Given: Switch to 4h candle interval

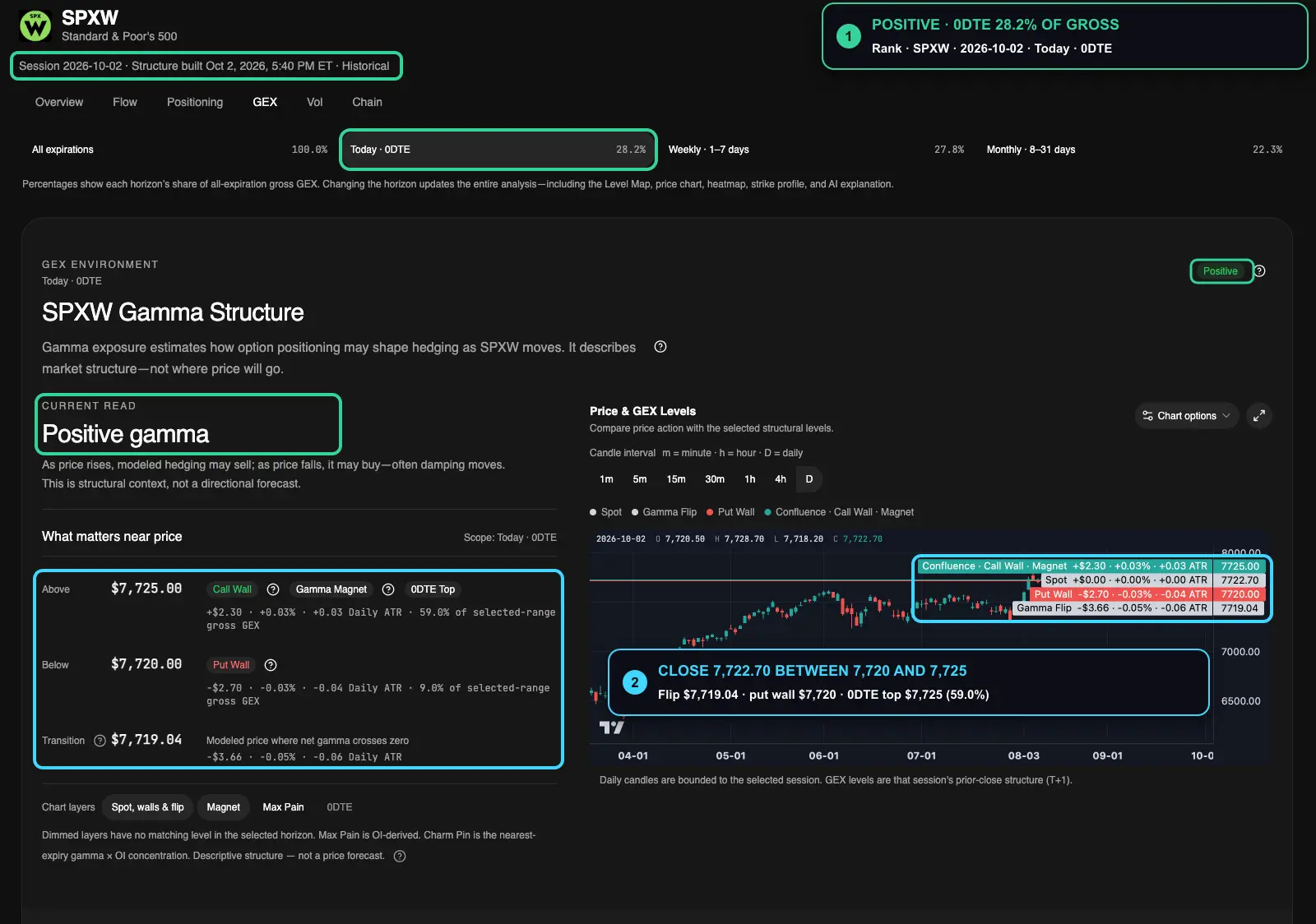Looking at the screenshot, I should [781, 479].
